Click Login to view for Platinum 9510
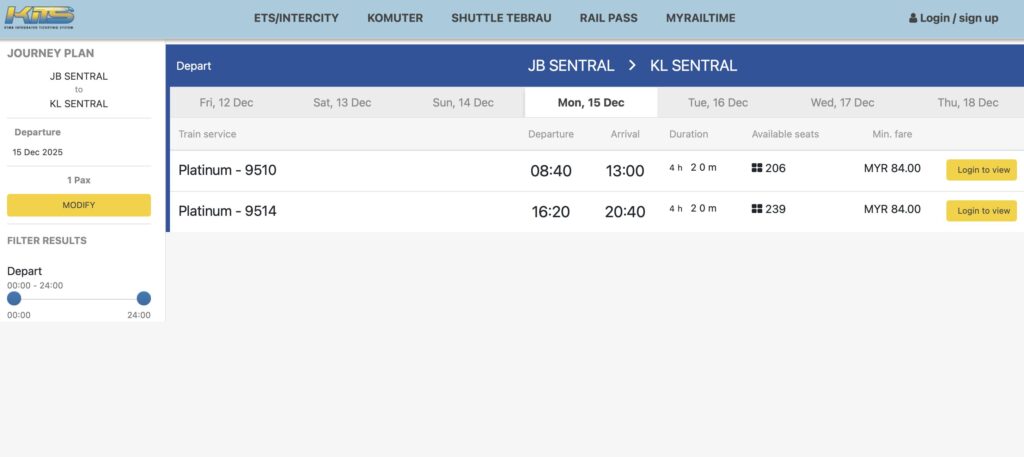 pyautogui.click(x=981, y=170)
